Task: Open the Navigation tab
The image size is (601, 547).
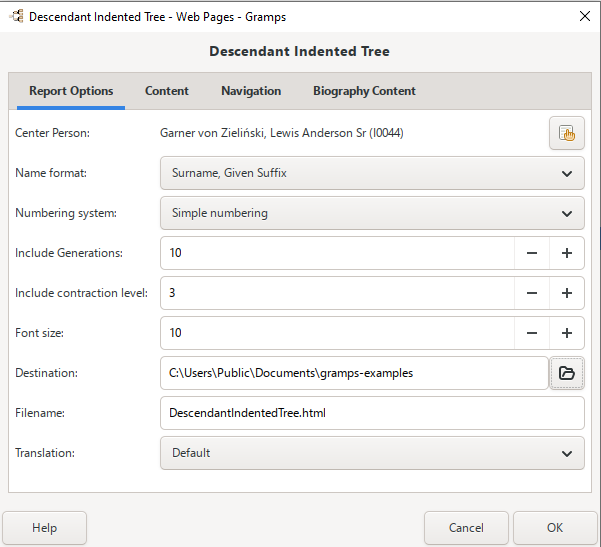Action: [251, 91]
